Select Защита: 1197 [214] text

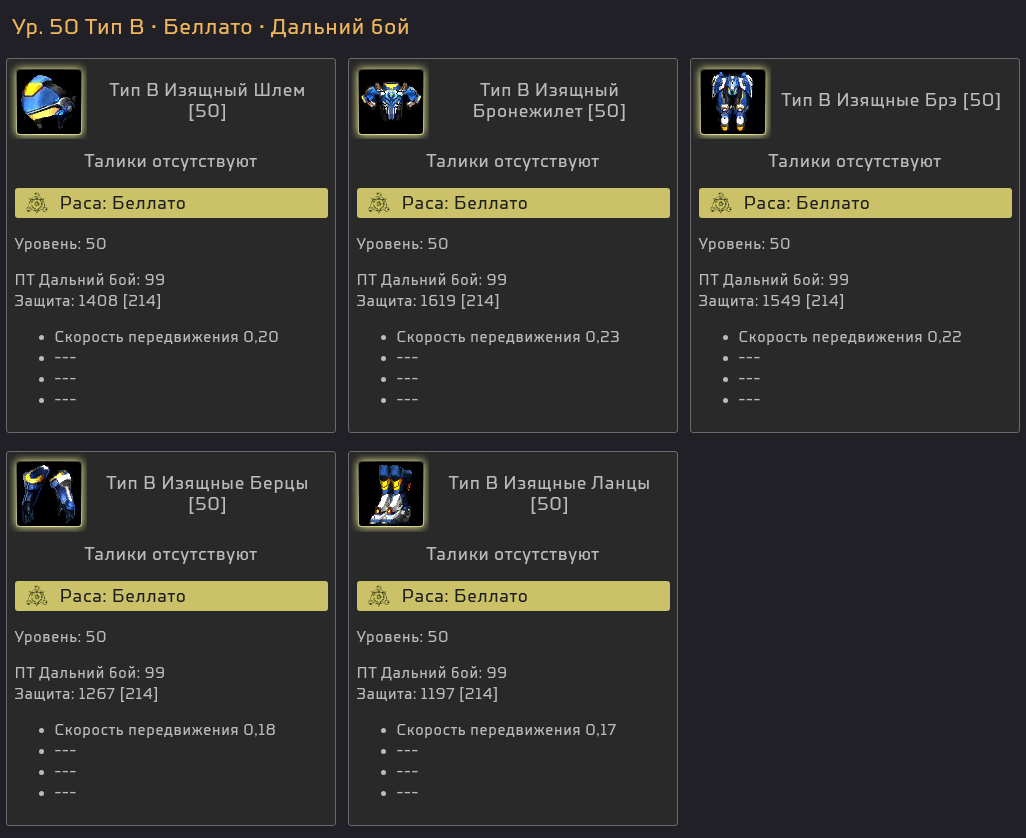click(427, 694)
